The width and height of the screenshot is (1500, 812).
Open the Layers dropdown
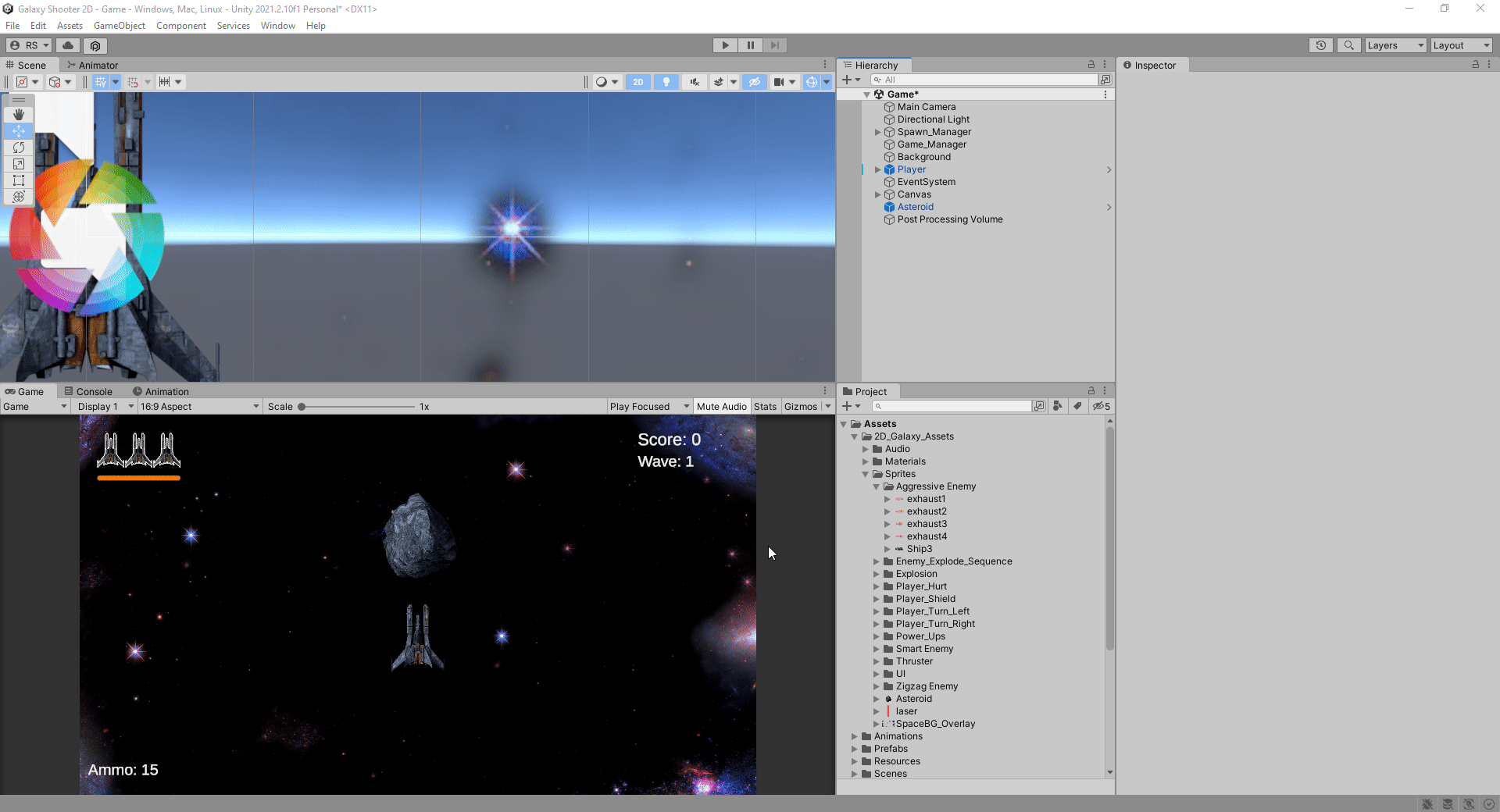[x=1395, y=45]
